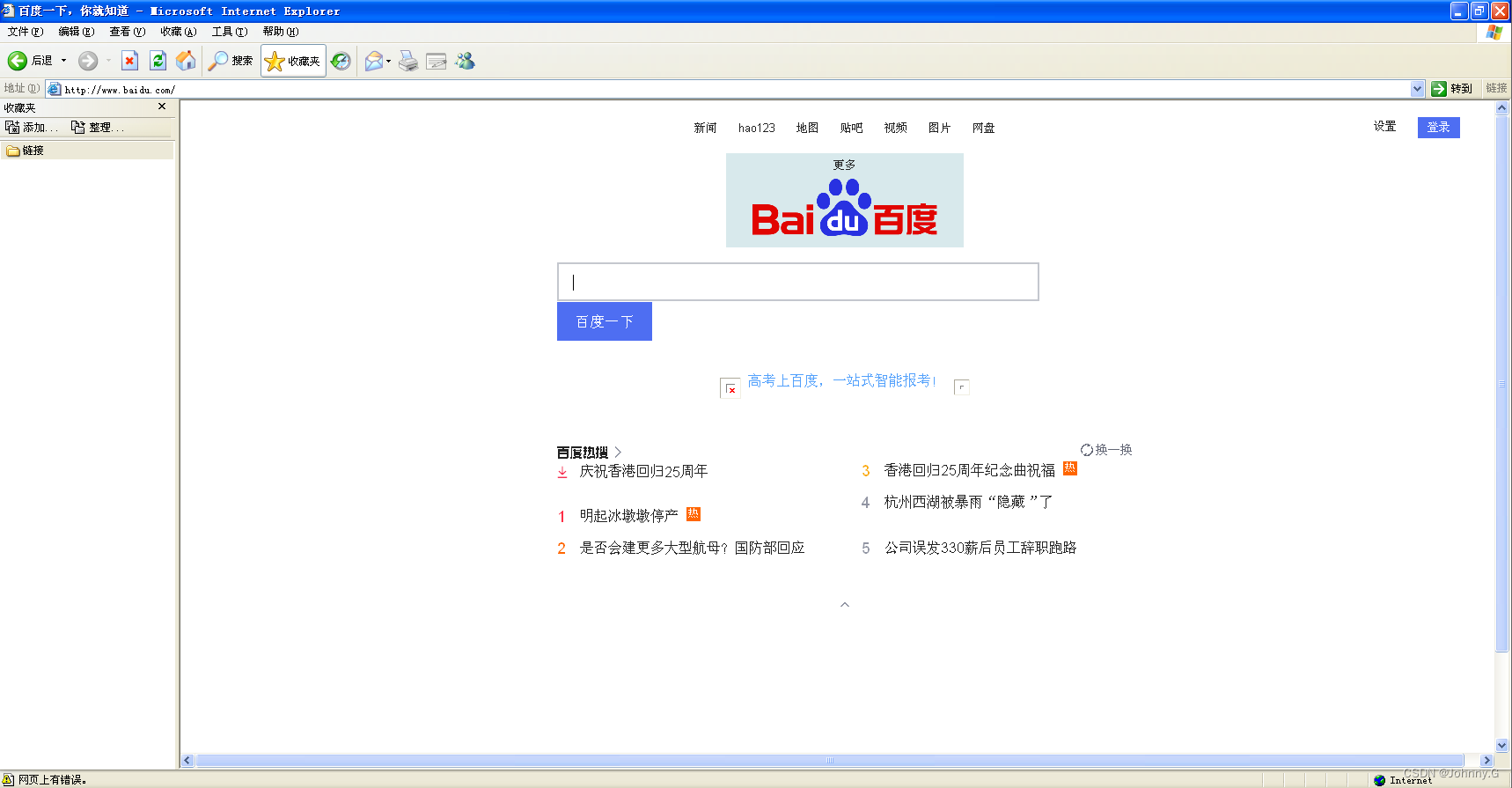Open hot search 庆祝香港回归25周年

(x=643, y=471)
